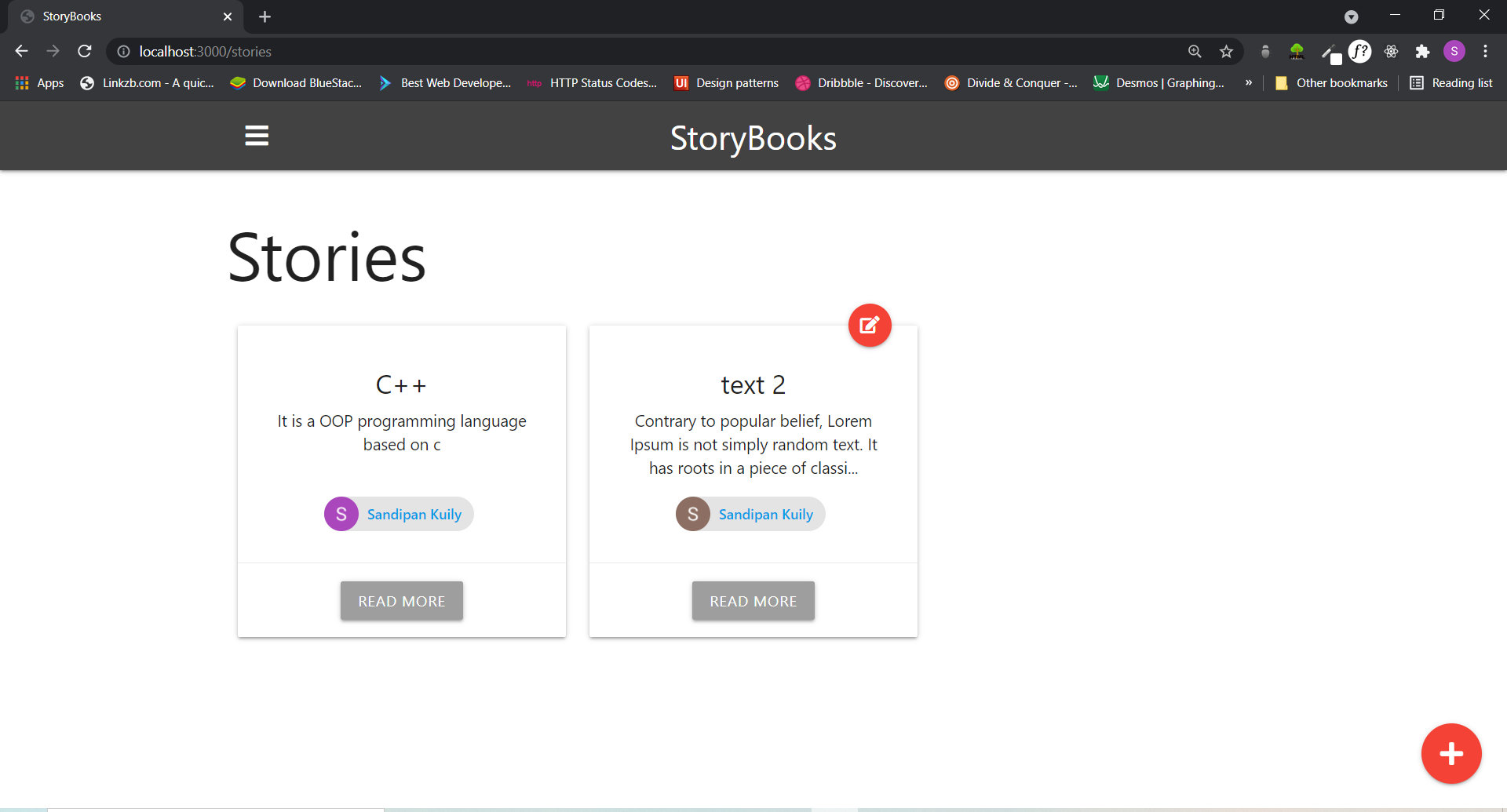This screenshot has width=1507, height=812.
Task: Open the Download BlueStacks bookmark
Action: click(x=296, y=82)
